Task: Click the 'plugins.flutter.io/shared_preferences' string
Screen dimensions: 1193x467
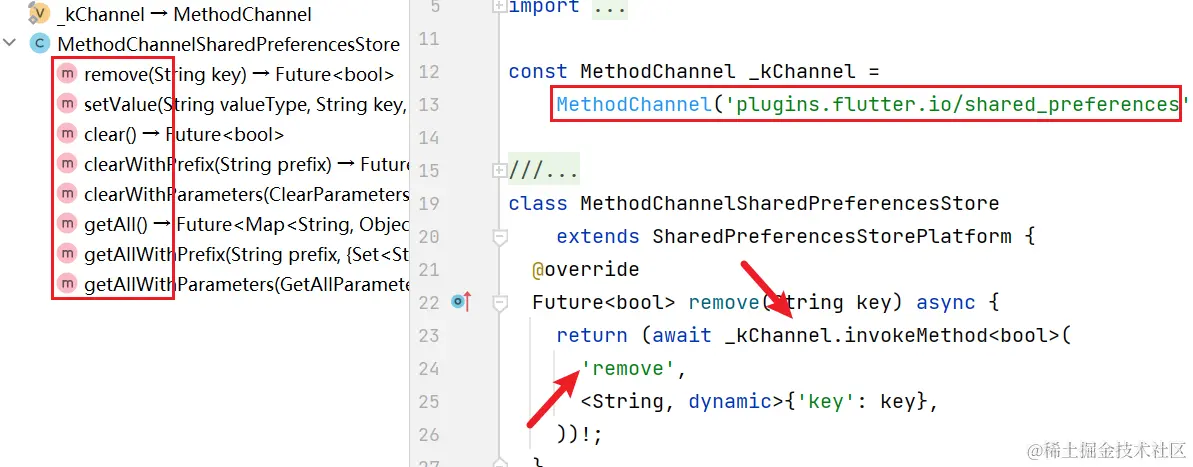Action: point(957,104)
